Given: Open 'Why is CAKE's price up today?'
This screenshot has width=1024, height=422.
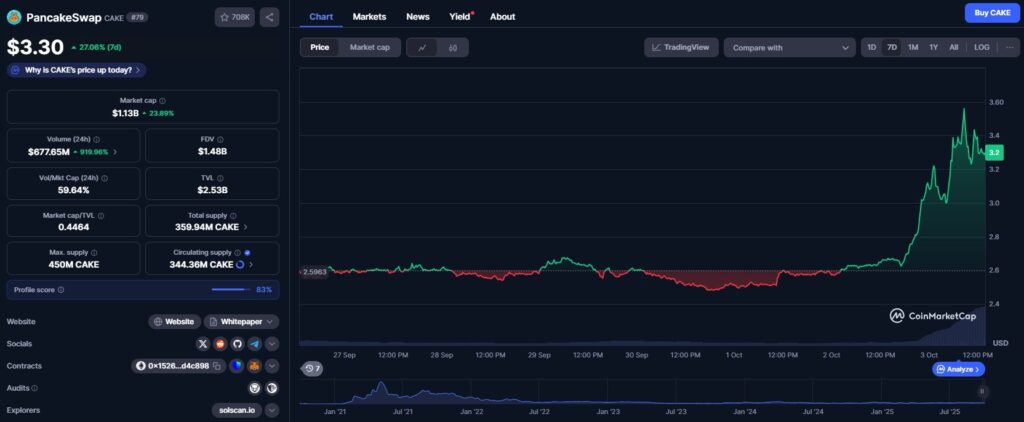Looking at the screenshot, I should [x=77, y=70].
